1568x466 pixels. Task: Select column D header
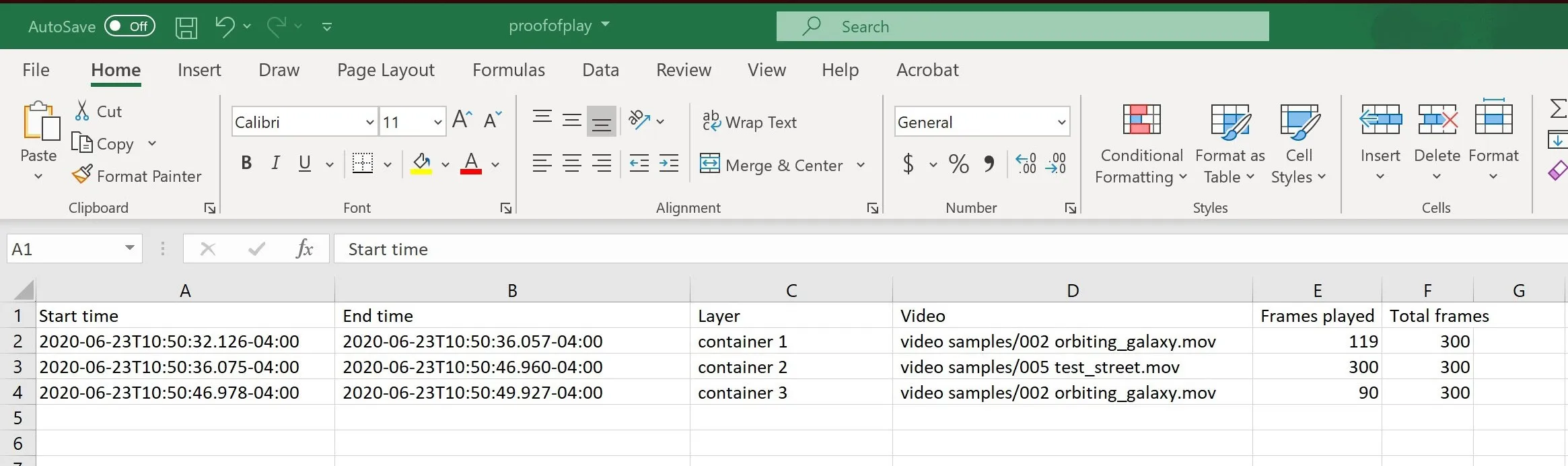pyautogui.click(x=1073, y=290)
